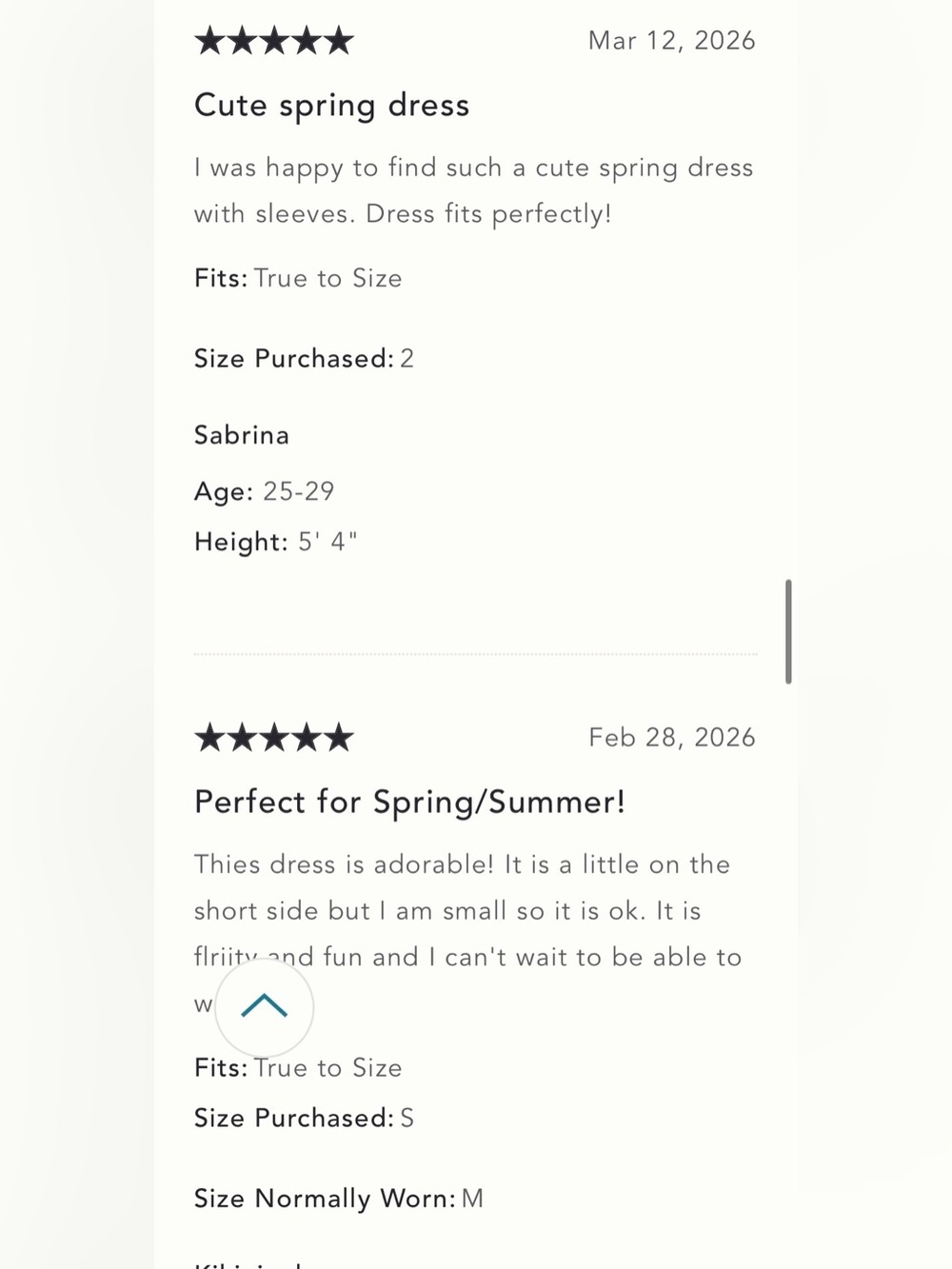Tap the scroll-to-top chevron button
This screenshot has width=952, height=1269.
click(x=264, y=1006)
